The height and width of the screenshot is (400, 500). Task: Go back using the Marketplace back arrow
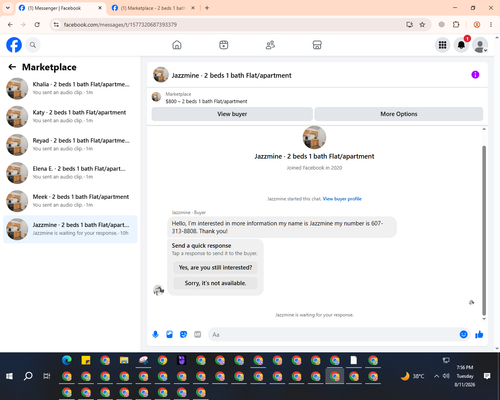click(12, 67)
